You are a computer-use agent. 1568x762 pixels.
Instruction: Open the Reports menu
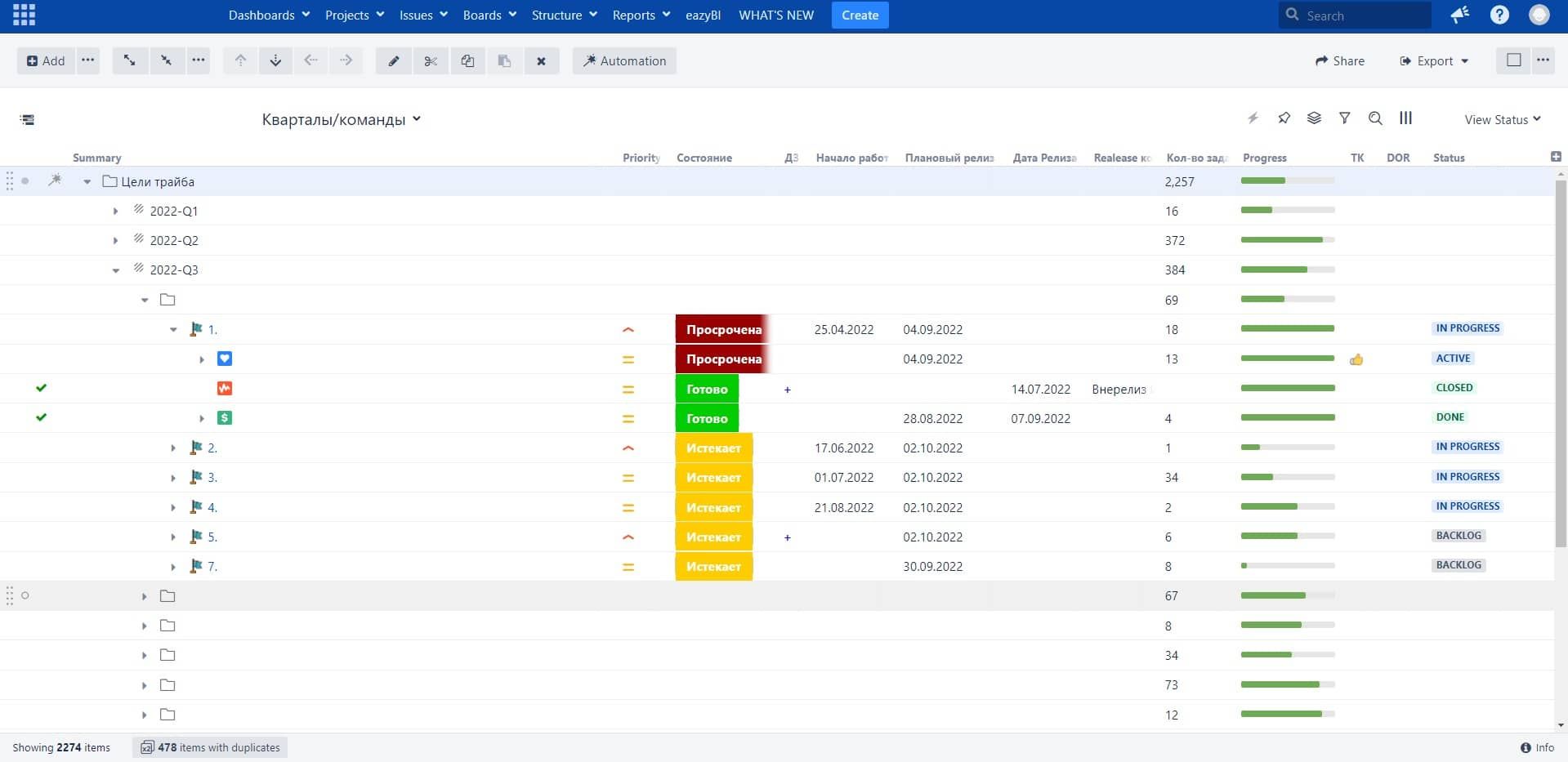click(x=641, y=15)
